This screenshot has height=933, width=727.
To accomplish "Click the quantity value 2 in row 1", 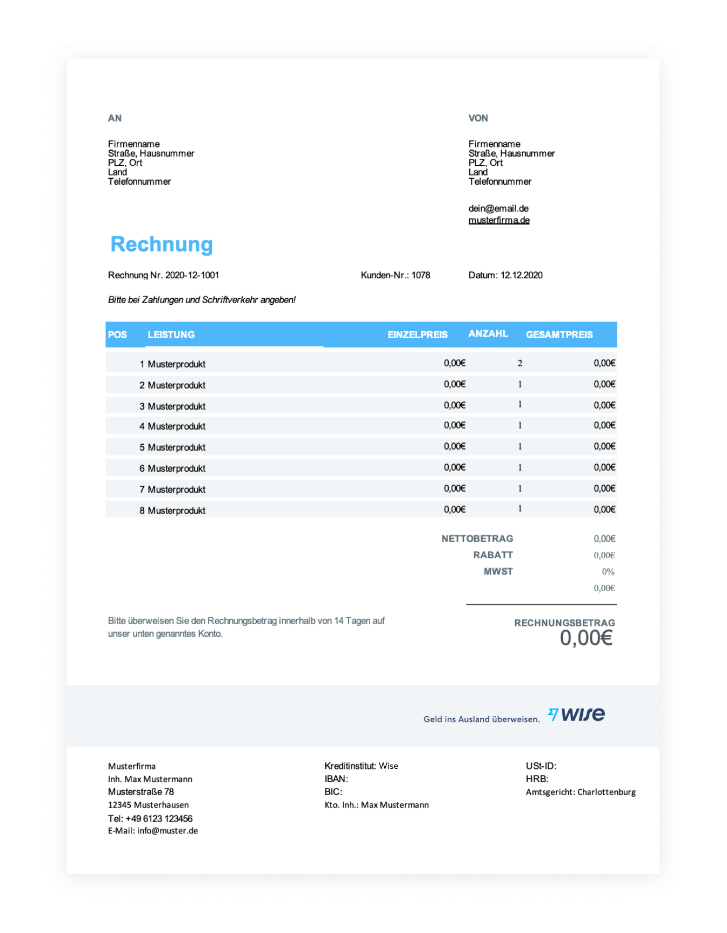I will (x=520, y=363).
